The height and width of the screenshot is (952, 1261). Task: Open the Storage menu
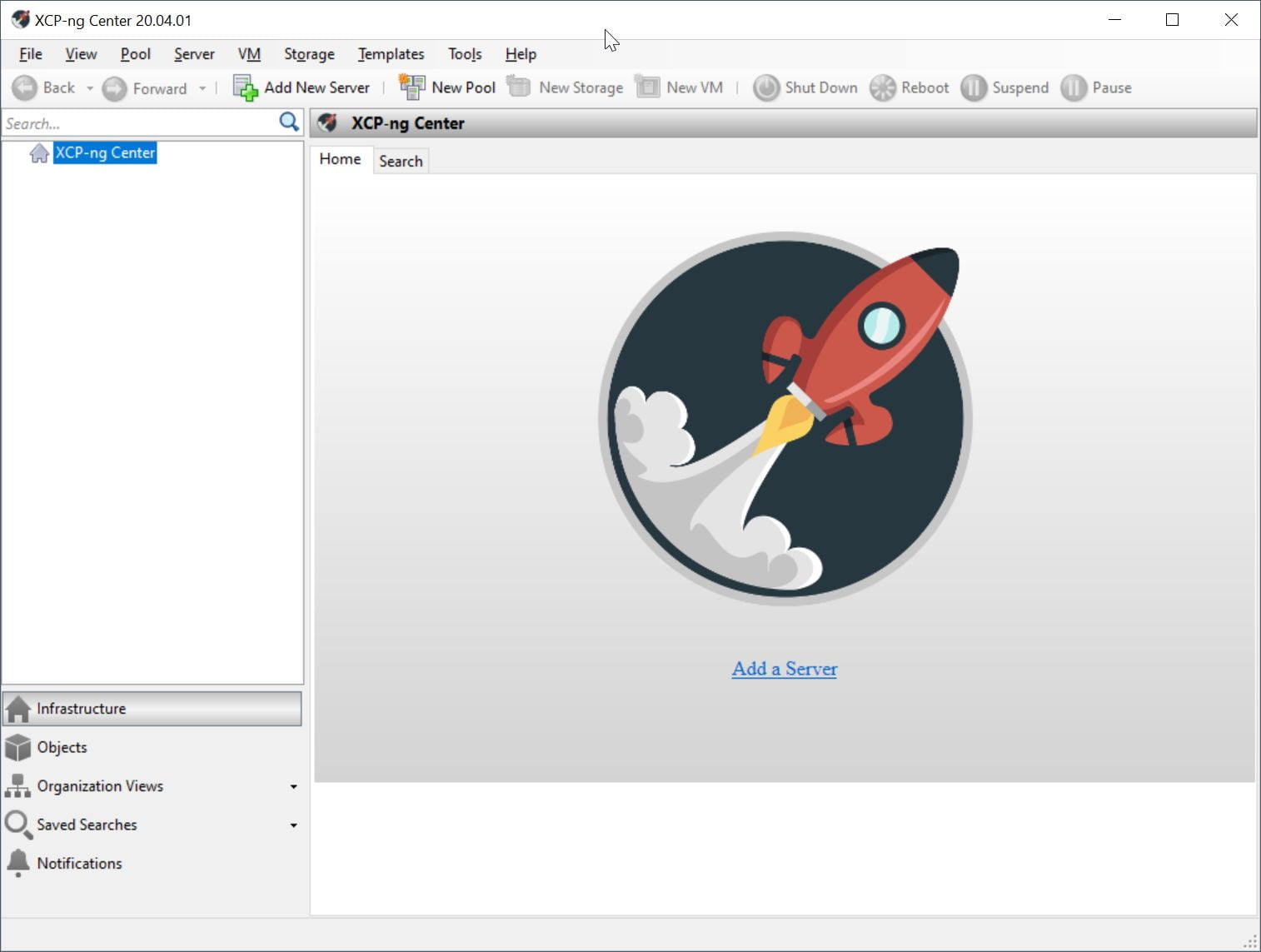pos(309,54)
